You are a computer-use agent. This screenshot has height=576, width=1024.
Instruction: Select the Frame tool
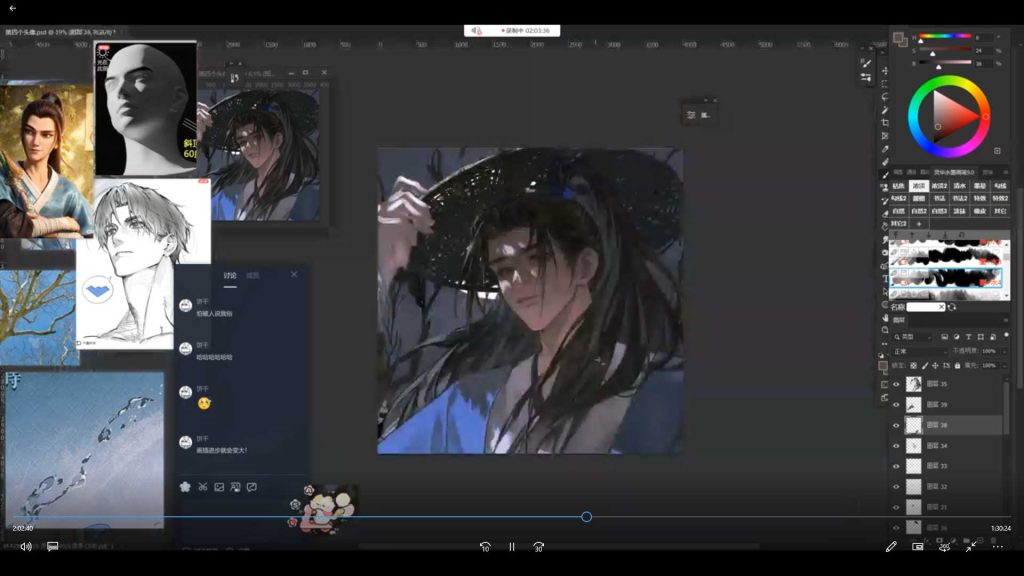coord(885,136)
